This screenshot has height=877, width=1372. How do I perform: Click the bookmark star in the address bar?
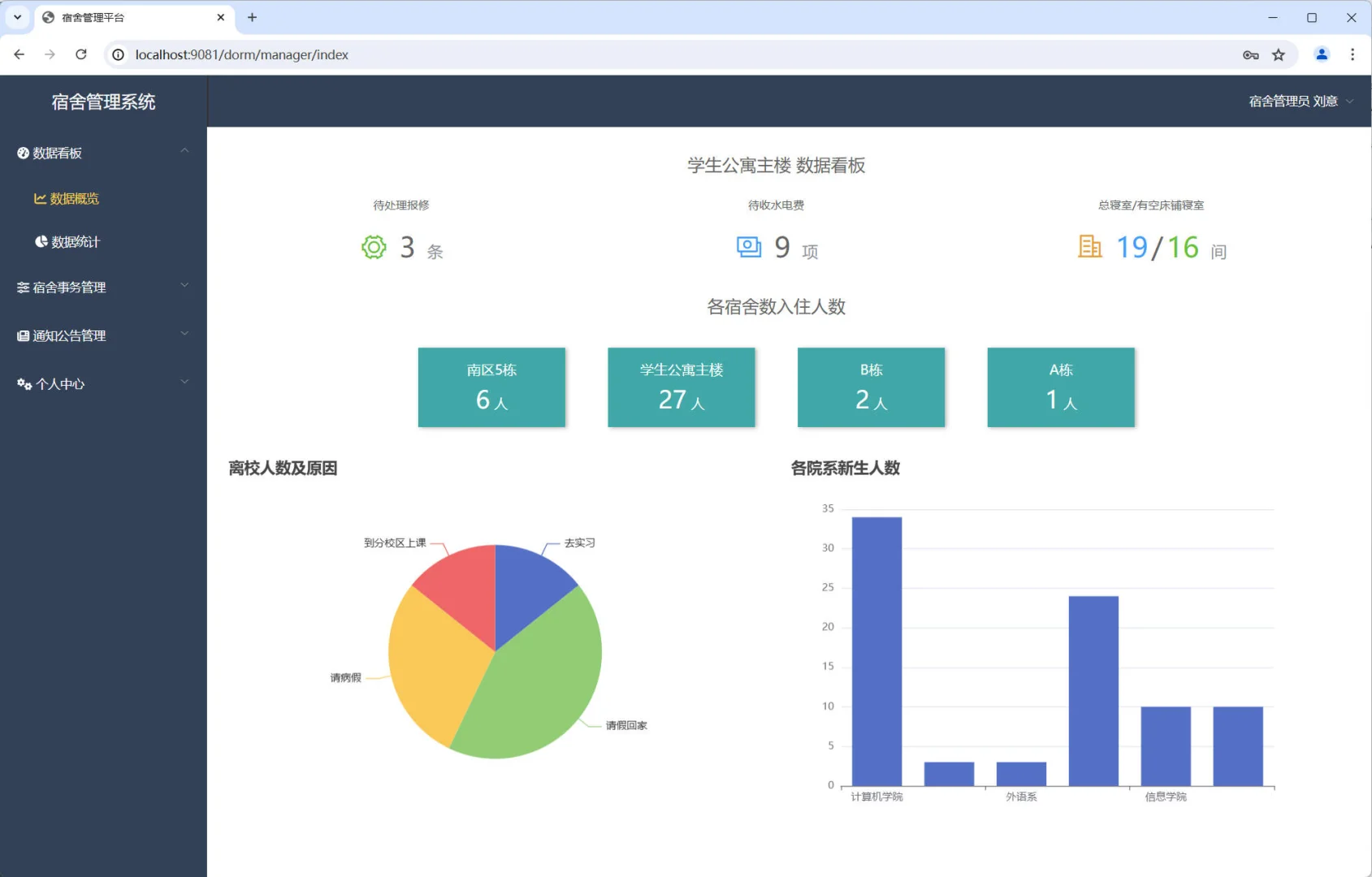[x=1279, y=54]
